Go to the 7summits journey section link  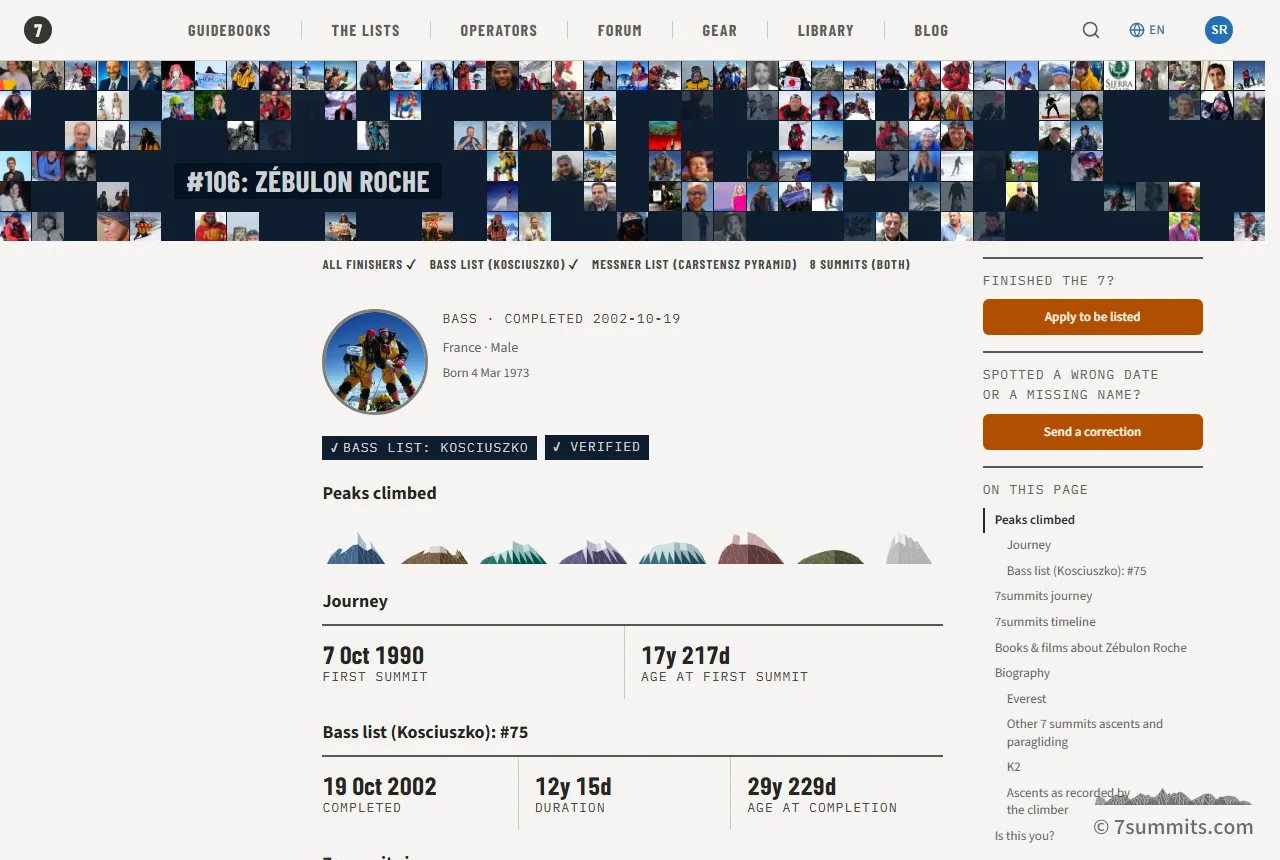pos(1044,596)
